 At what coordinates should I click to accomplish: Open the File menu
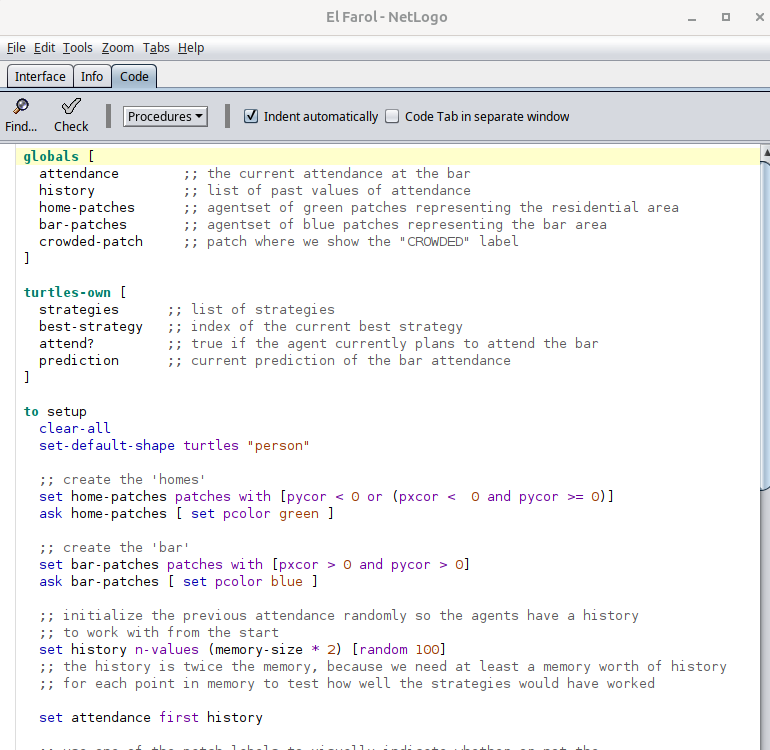[15, 47]
